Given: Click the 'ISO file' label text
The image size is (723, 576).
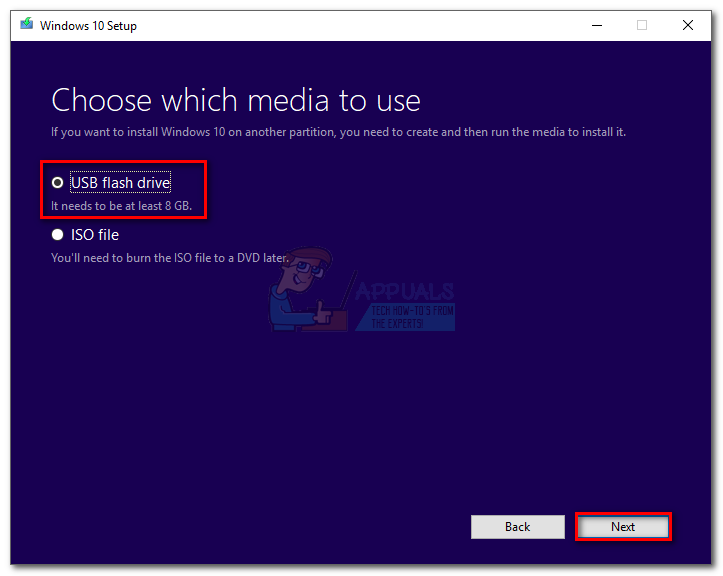Looking at the screenshot, I should [x=95, y=235].
